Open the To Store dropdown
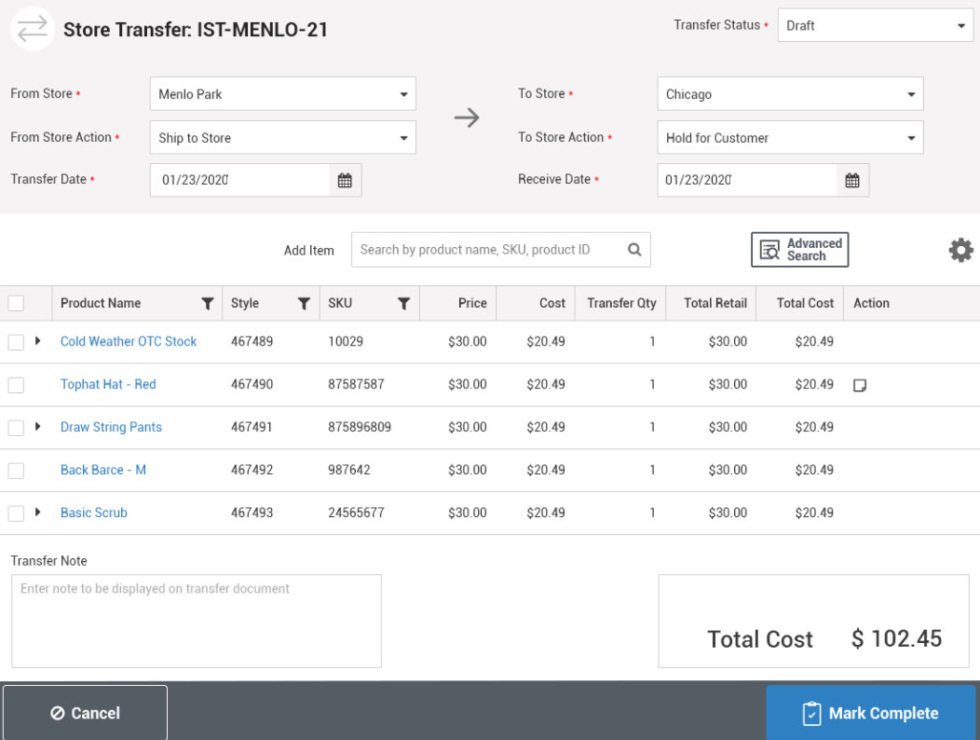 tap(790, 93)
